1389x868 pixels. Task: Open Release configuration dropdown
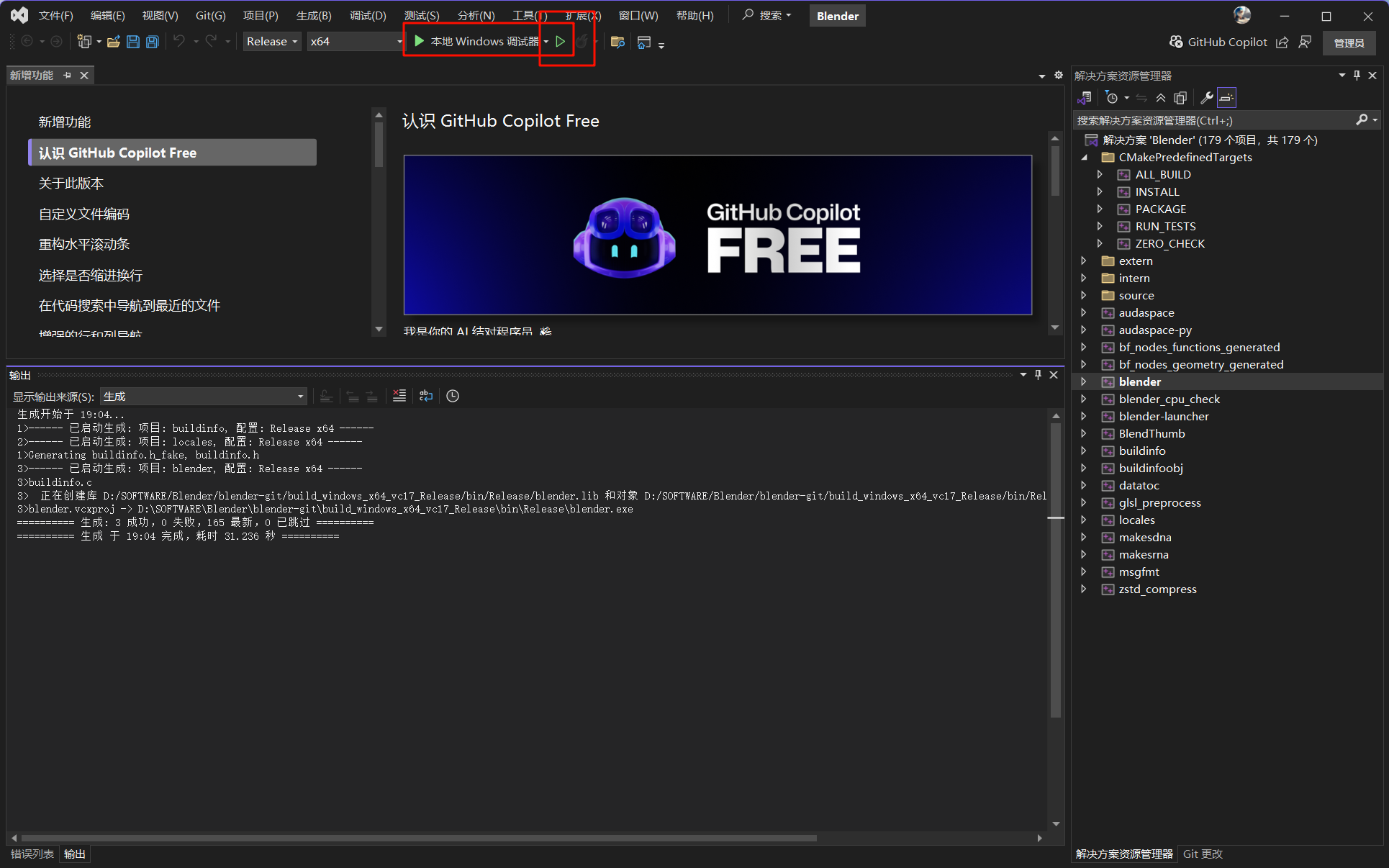271,42
